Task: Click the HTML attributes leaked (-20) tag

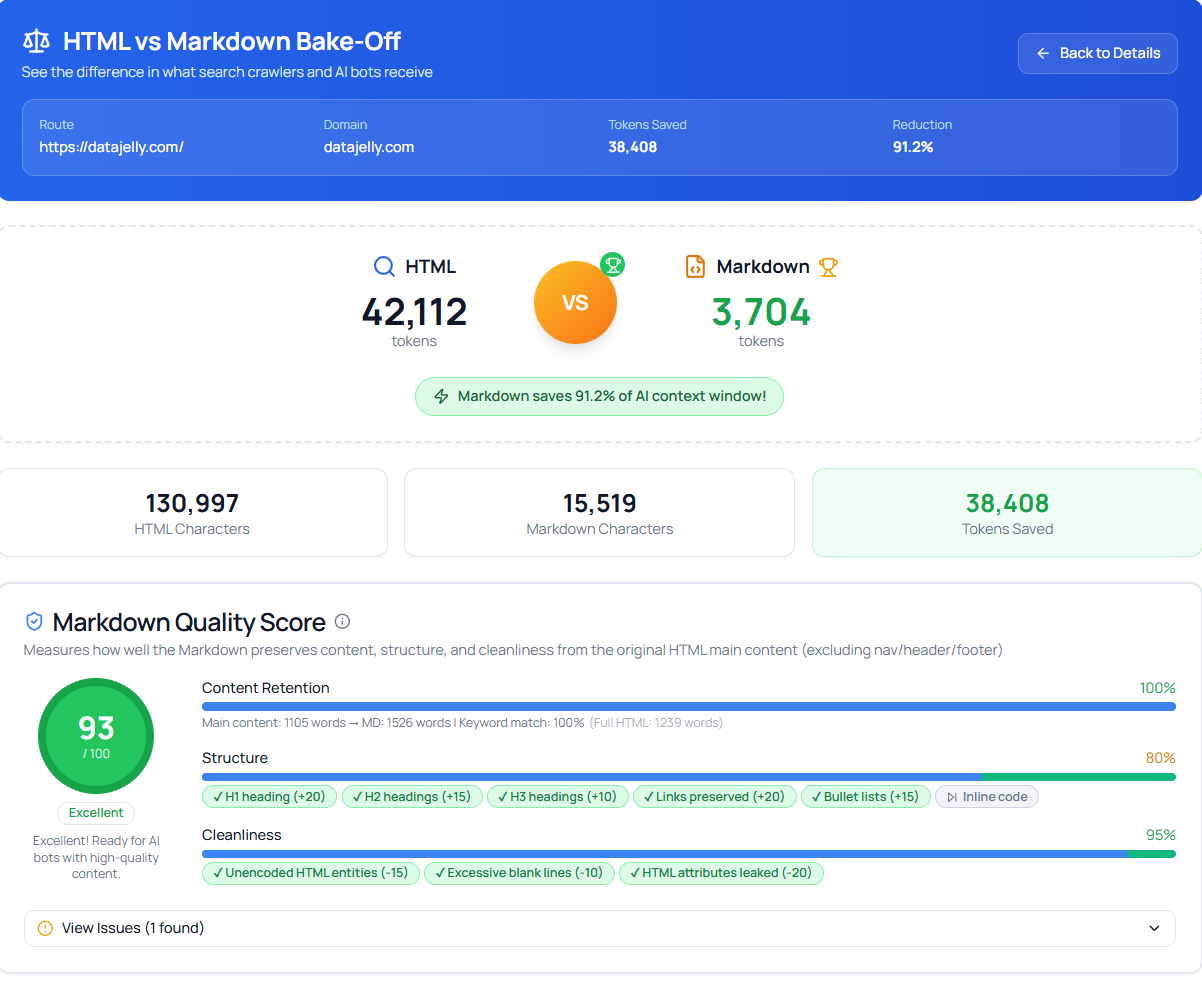Action: point(721,873)
